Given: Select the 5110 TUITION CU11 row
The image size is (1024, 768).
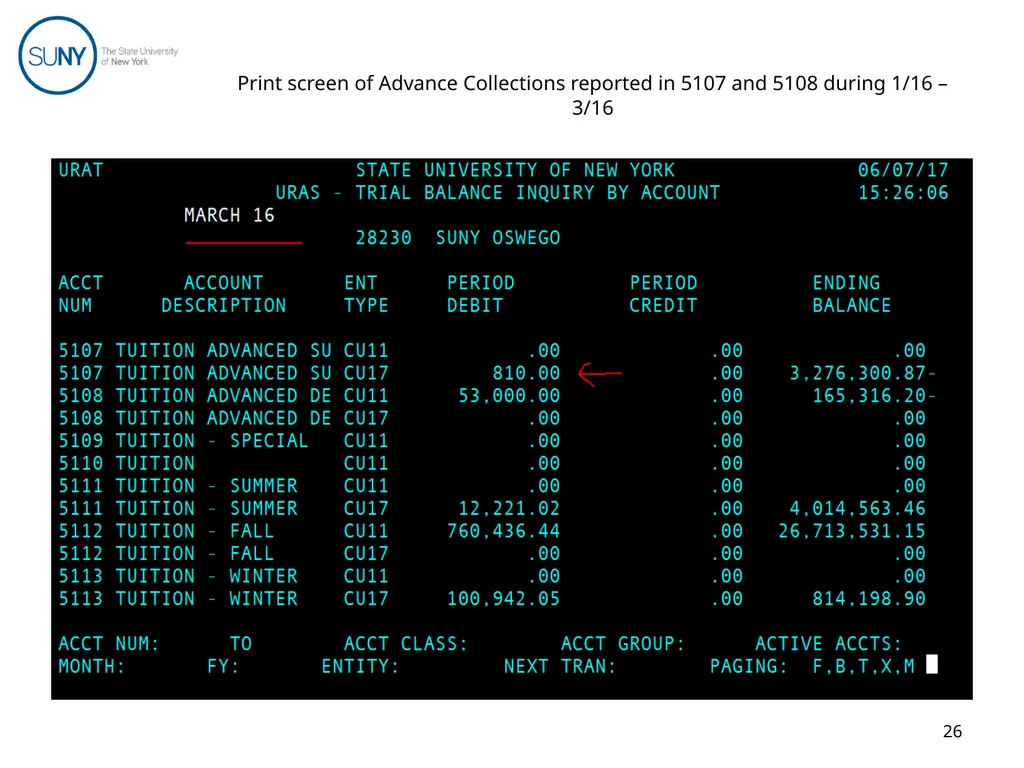Looking at the screenshot, I should (492, 464).
